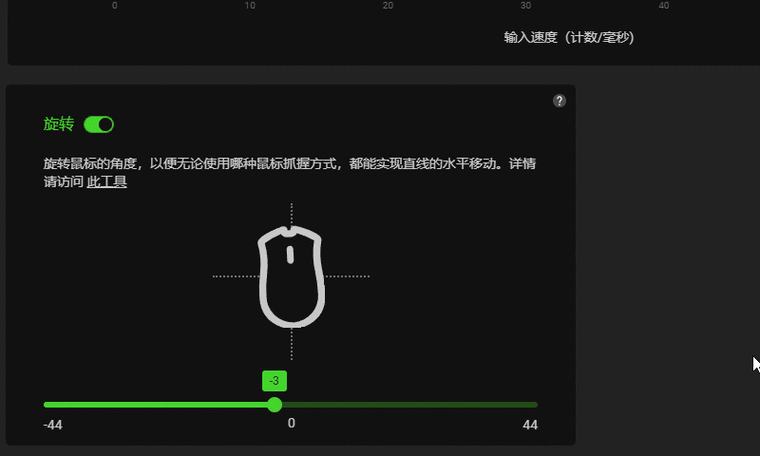Click the -3 value label above slider

coord(274,381)
